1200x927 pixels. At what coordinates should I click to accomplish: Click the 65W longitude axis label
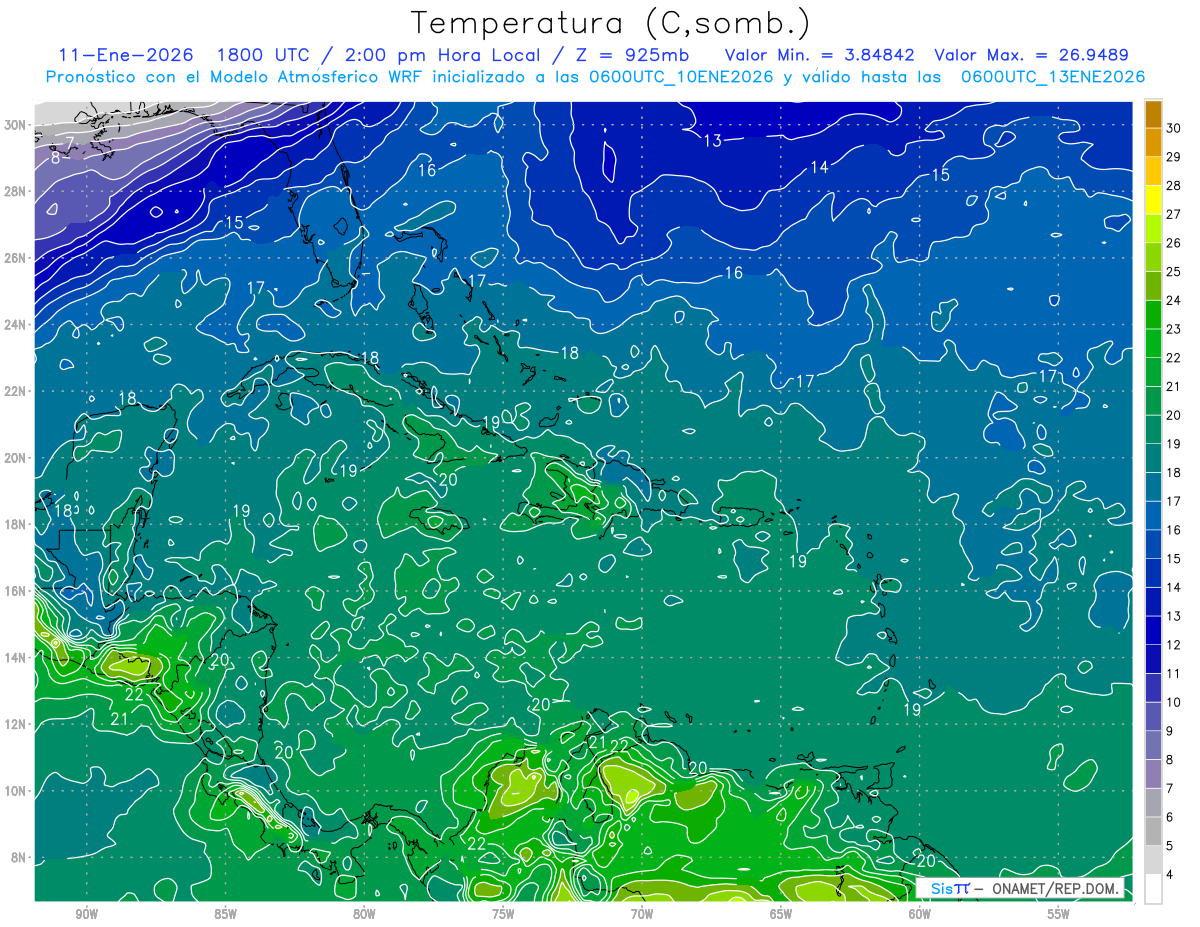pyautogui.click(x=781, y=914)
